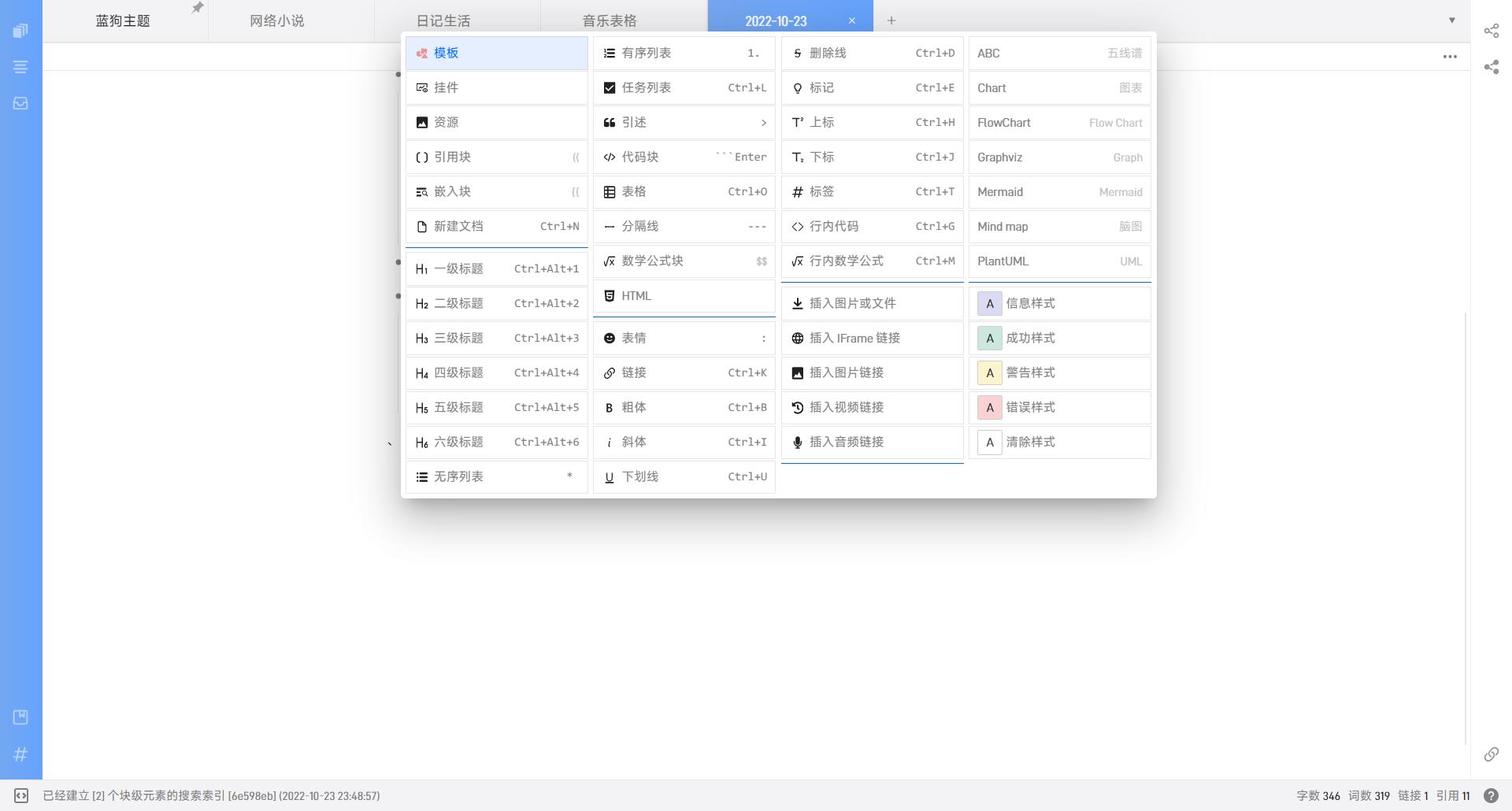Insert an ABC 五线谱 staff block

(1060, 53)
